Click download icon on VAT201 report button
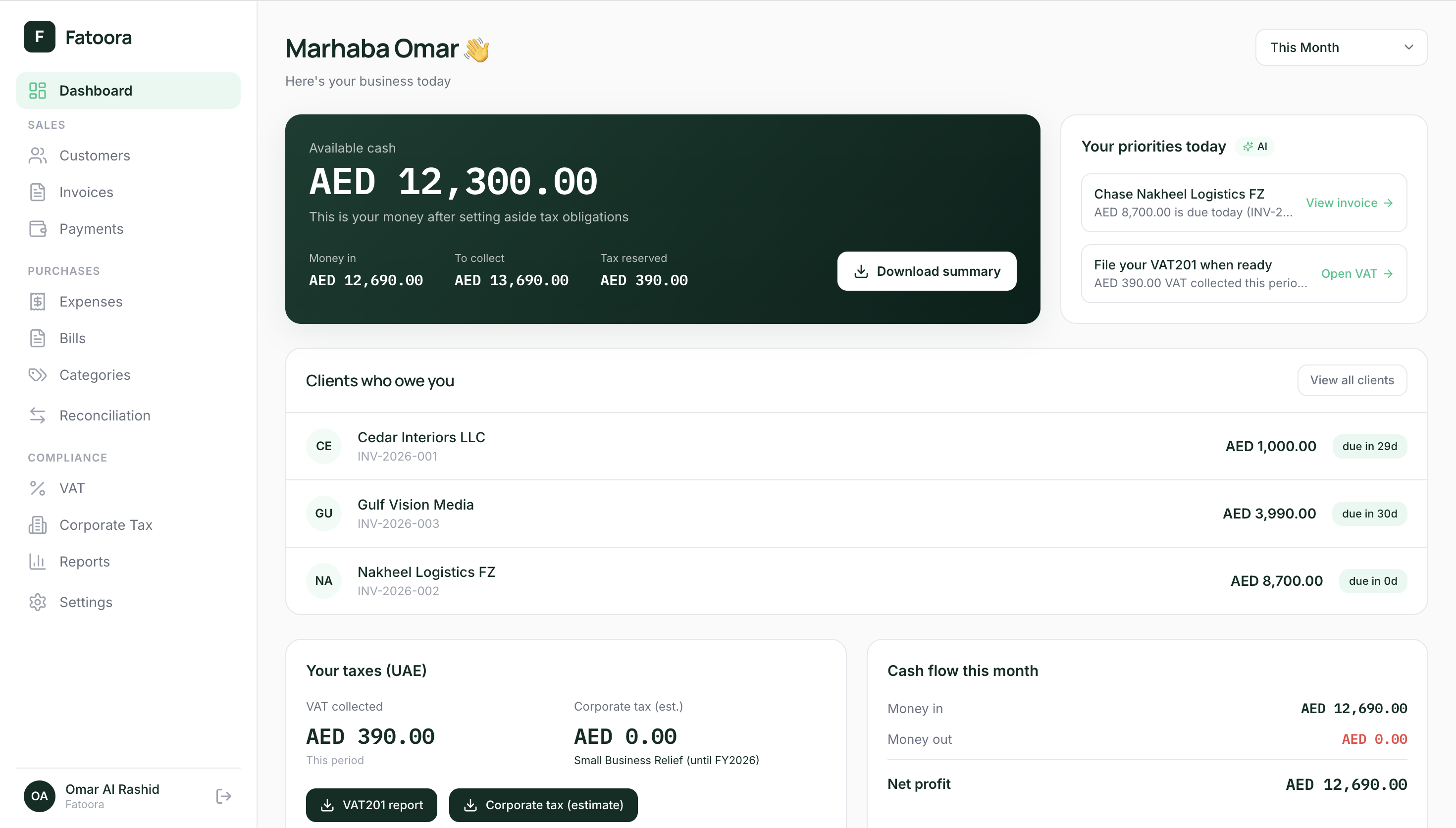The width and height of the screenshot is (1456, 828). (x=327, y=805)
